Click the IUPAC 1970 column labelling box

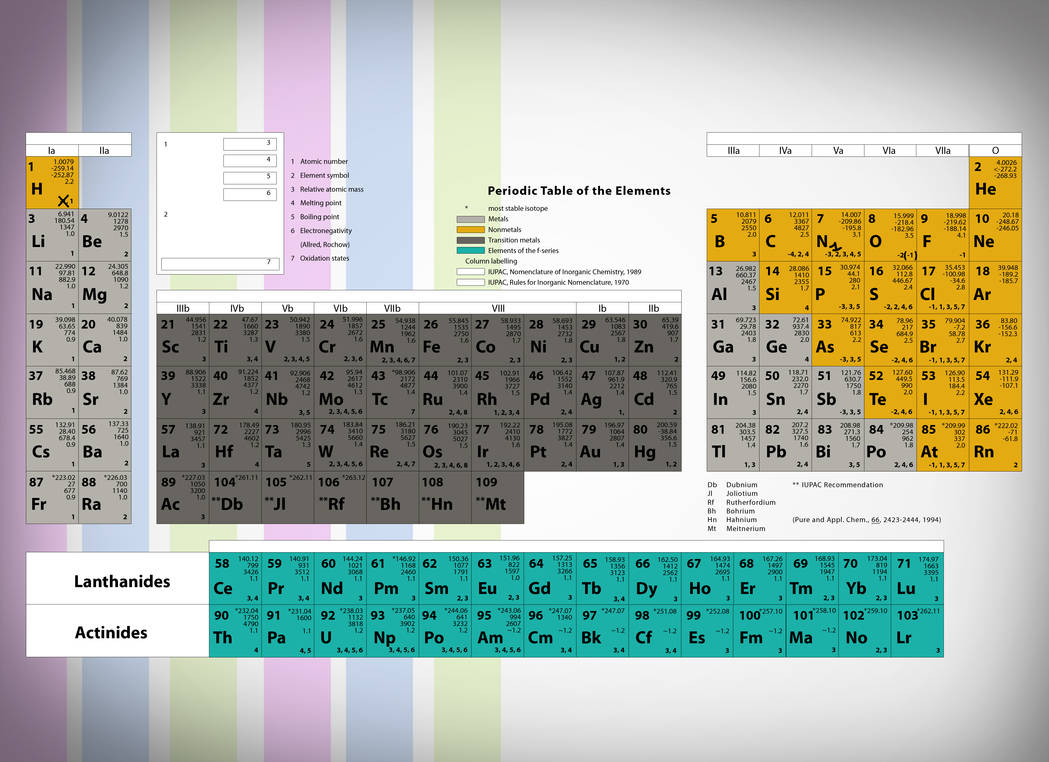(470, 282)
